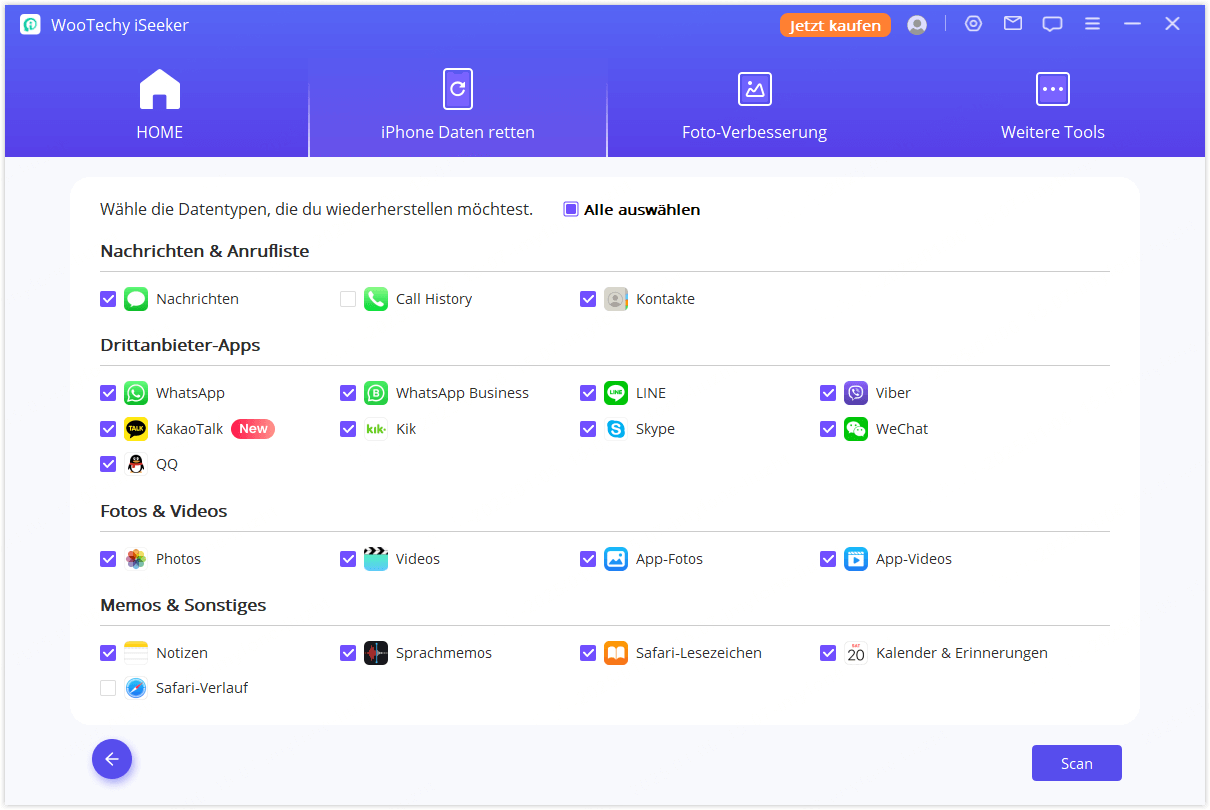Click the Viber app icon
This screenshot has height=810, width=1210.
coord(856,393)
